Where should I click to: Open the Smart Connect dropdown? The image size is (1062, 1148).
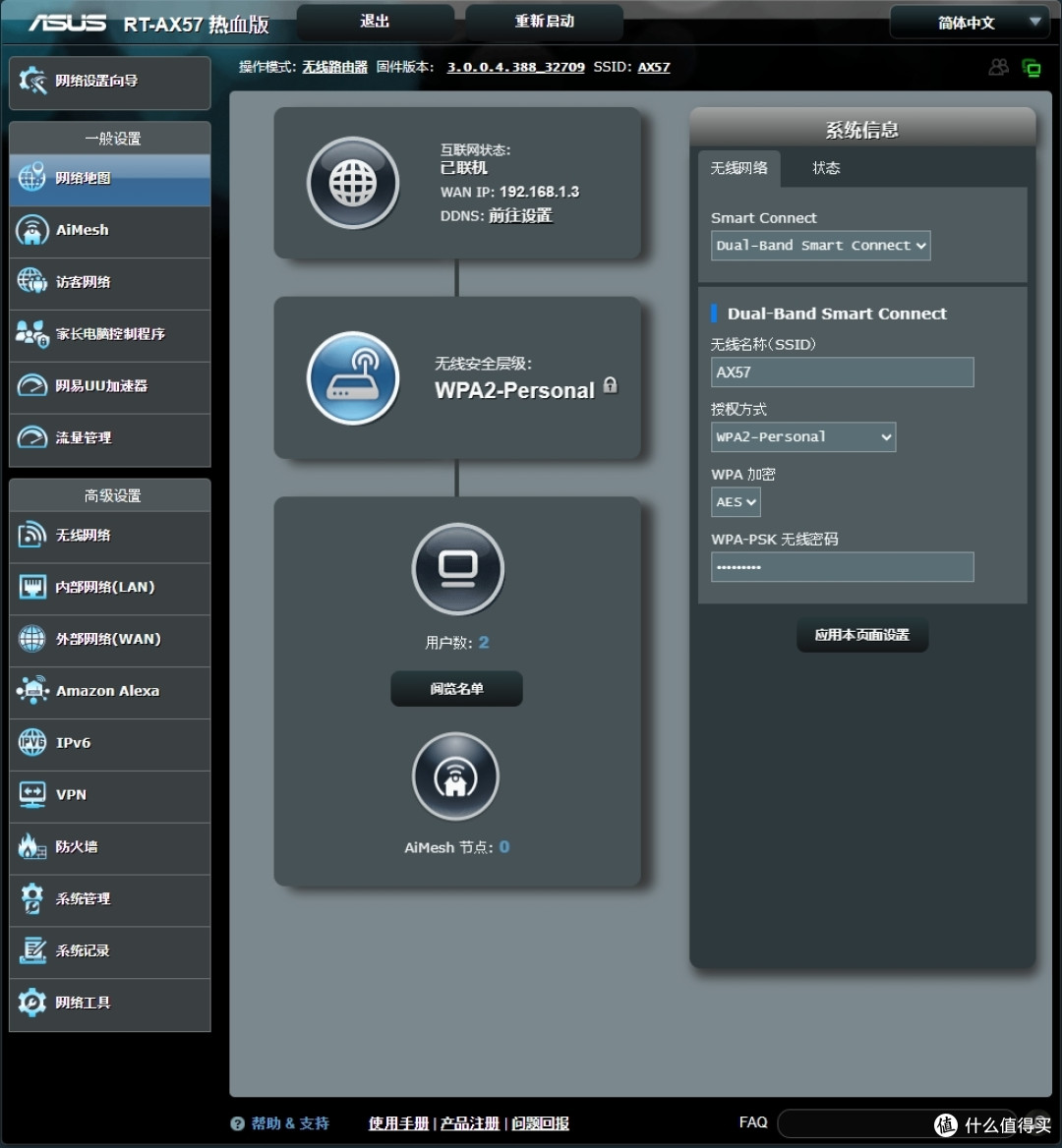pos(820,246)
